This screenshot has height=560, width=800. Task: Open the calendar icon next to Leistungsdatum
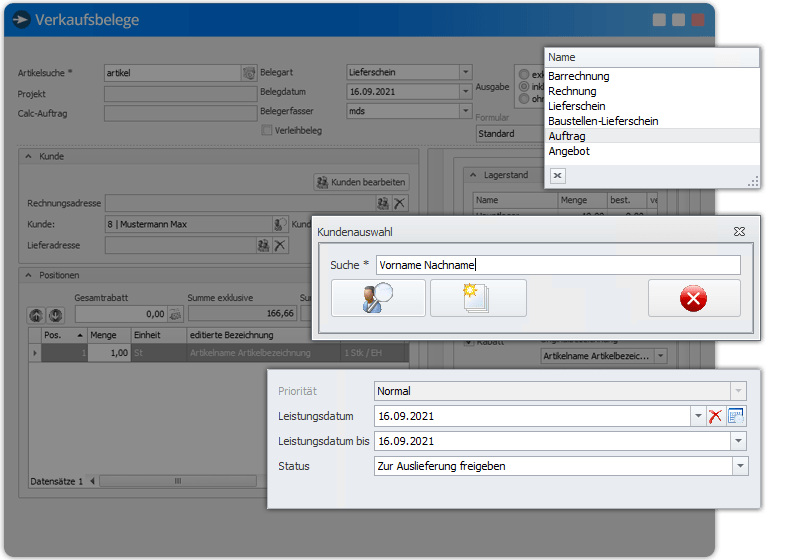[x=736, y=416]
